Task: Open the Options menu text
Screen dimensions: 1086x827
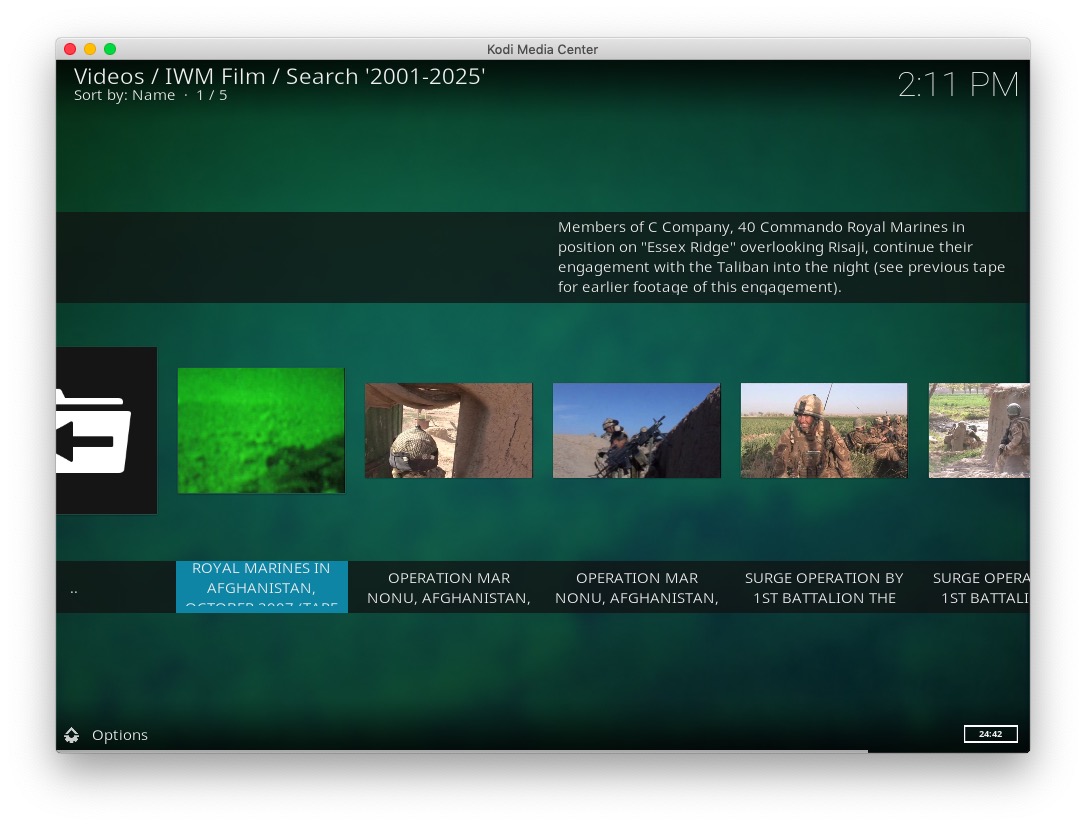Action: (119, 735)
